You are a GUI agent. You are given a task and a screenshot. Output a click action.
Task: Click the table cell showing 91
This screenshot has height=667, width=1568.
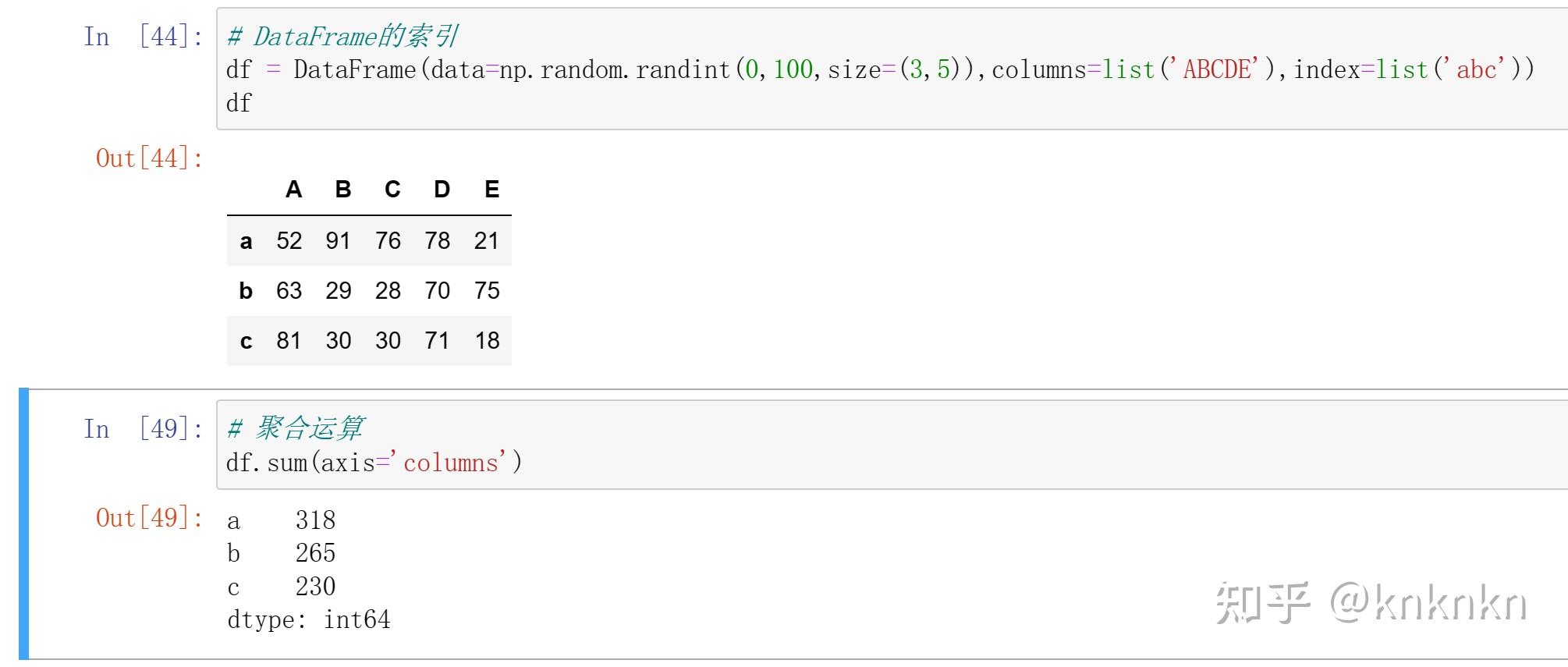338,241
